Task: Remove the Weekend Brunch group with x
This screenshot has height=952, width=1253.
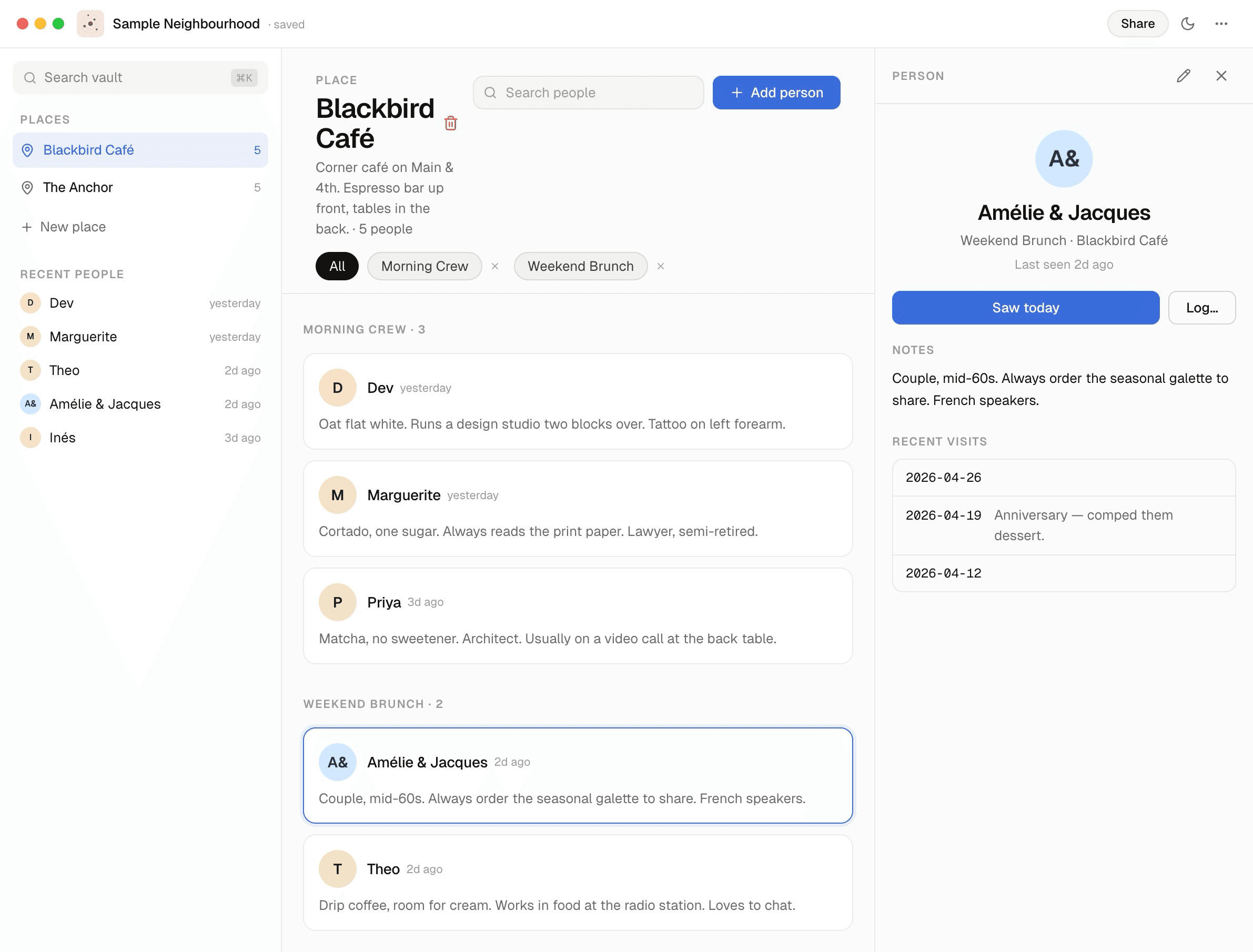Action: click(x=660, y=266)
